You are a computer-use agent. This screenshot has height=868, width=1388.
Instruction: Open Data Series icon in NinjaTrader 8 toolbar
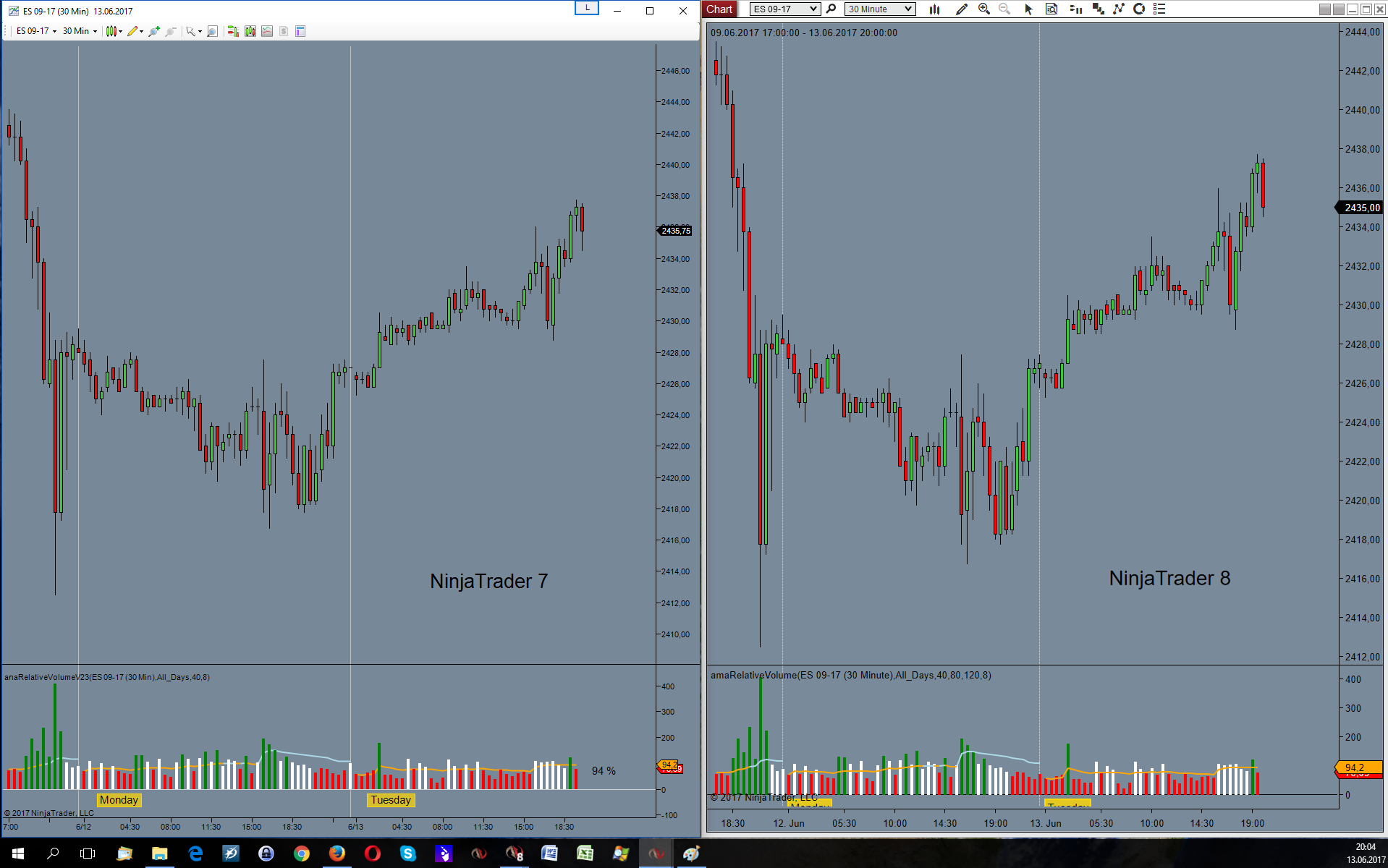coord(1099,9)
